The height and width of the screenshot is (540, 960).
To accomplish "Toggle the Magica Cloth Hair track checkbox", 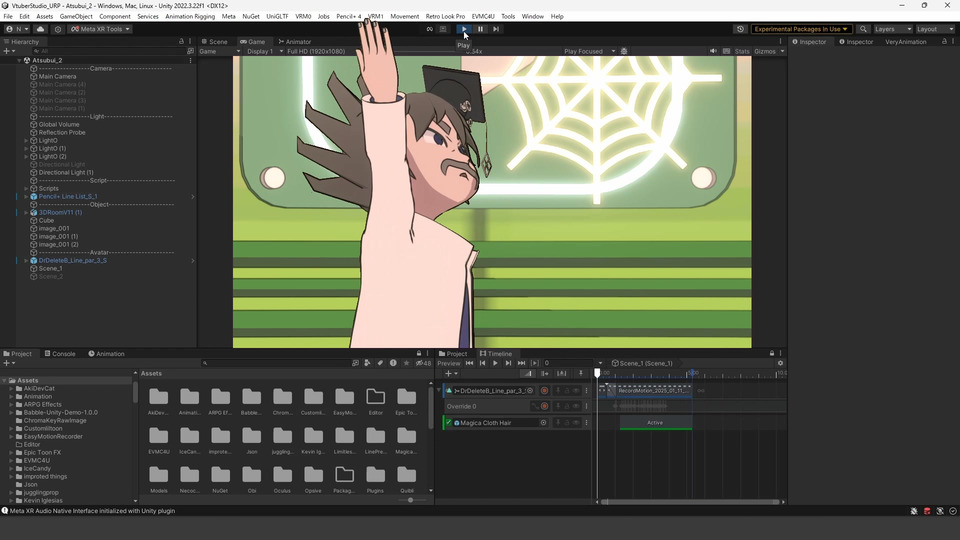I will tap(448, 422).
